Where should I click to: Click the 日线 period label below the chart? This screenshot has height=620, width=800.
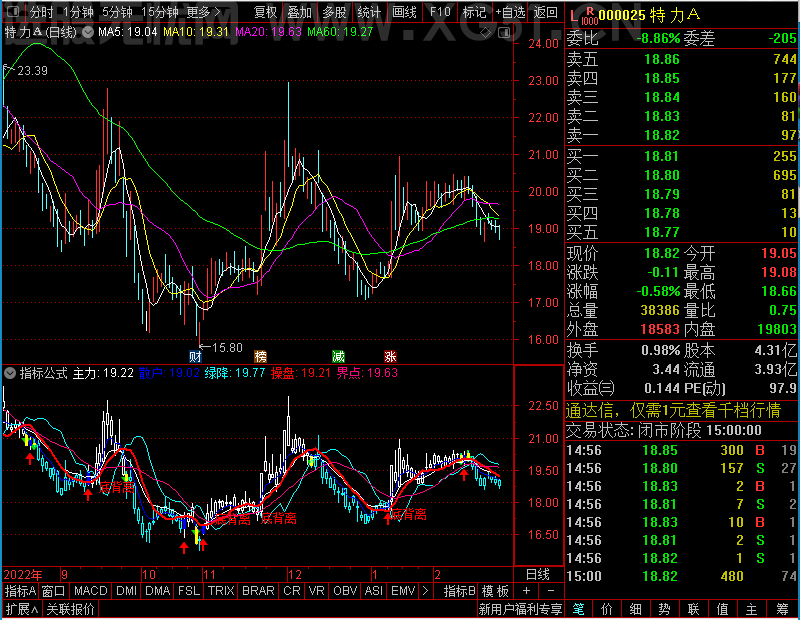pyautogui.click(x=538, y=575)
